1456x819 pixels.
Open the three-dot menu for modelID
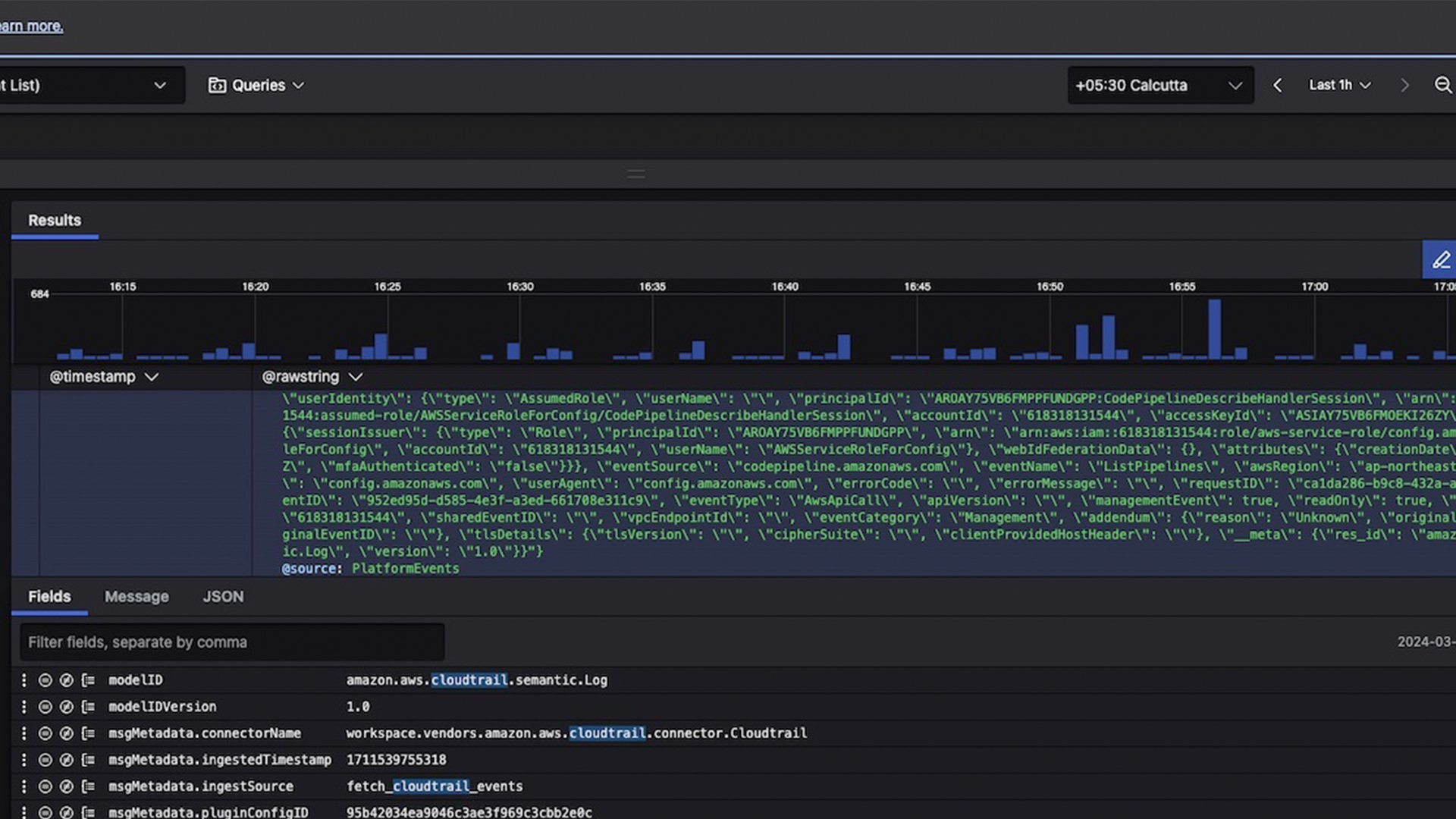click(24, 680)
